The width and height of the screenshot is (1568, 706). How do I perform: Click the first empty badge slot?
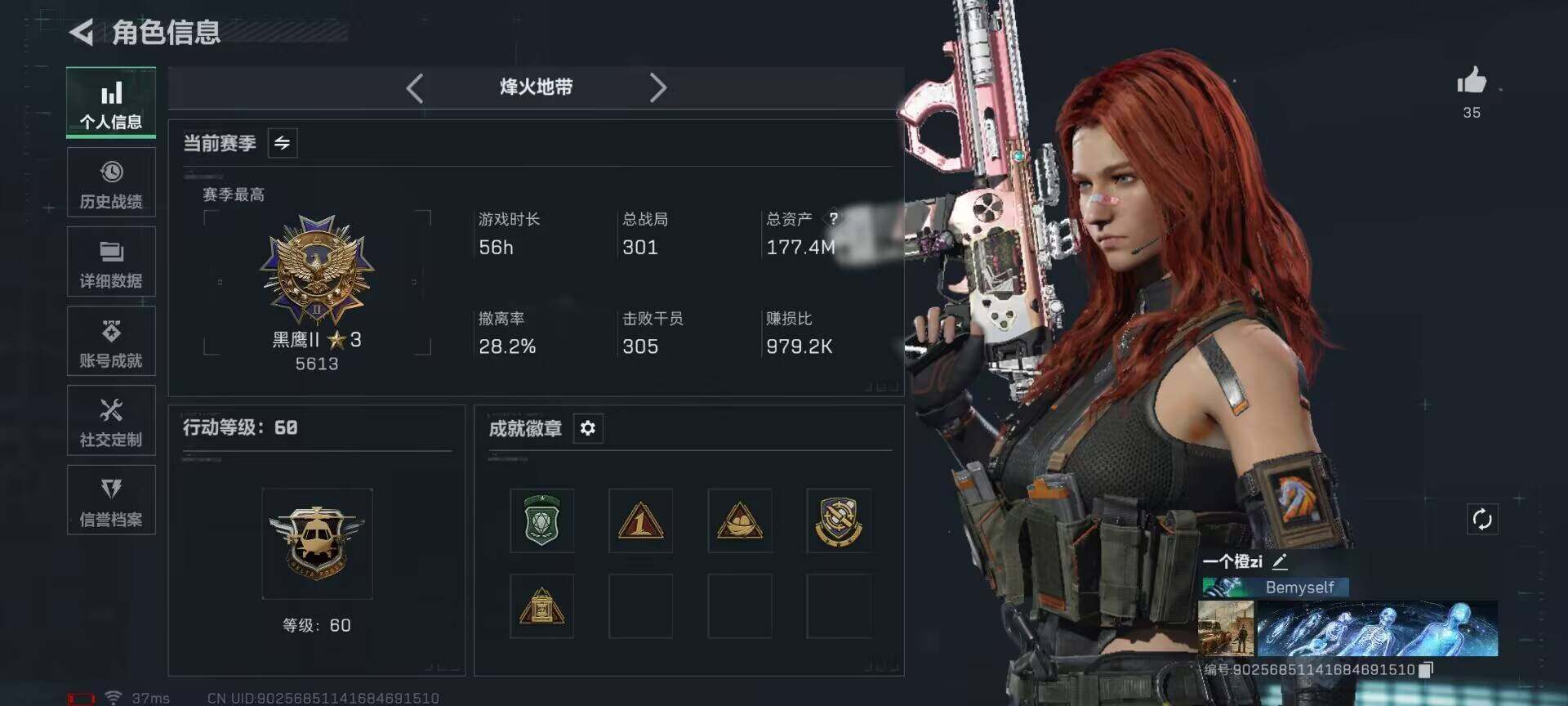point(640,605)
